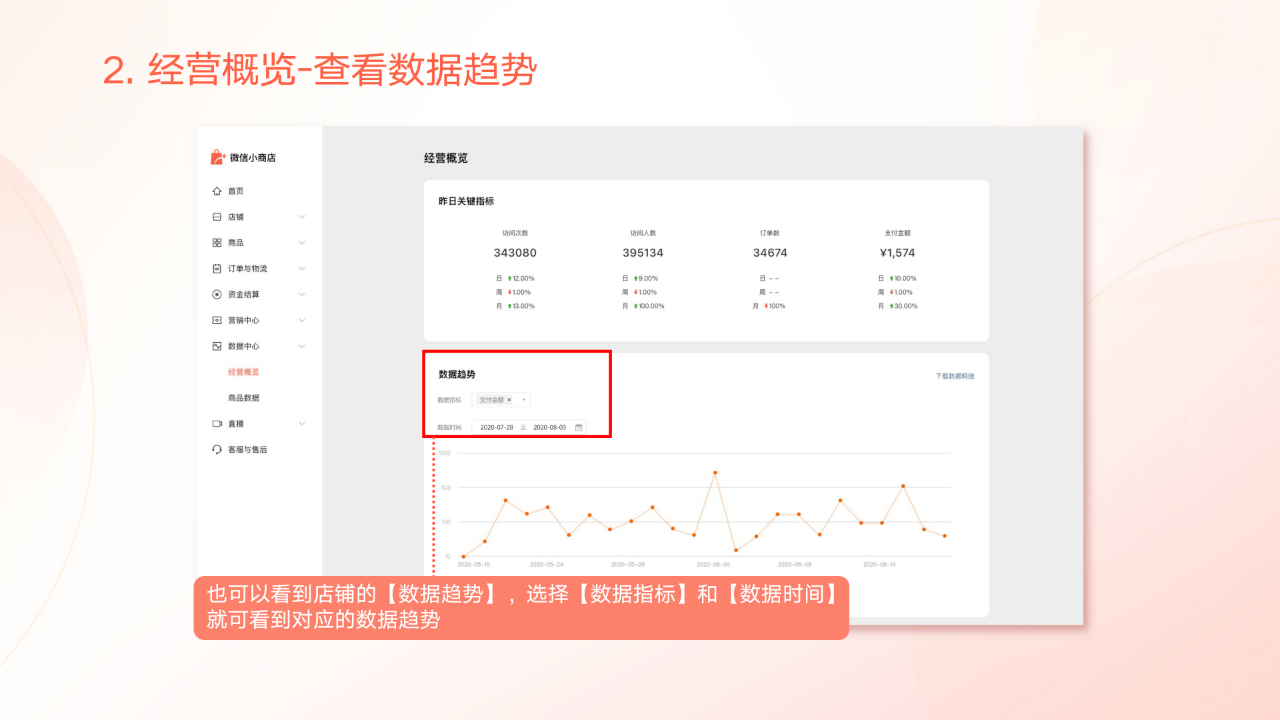Click the 资金结算 circle icon
Image resolution: width=1280 pixels, height=720 pixels.
[217, 295]
